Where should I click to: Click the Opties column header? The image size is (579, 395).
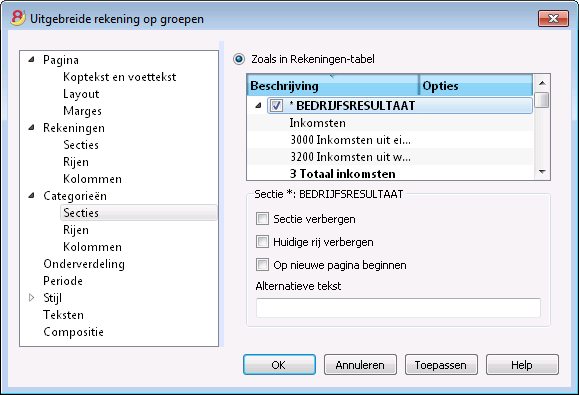tap(476, 86)
